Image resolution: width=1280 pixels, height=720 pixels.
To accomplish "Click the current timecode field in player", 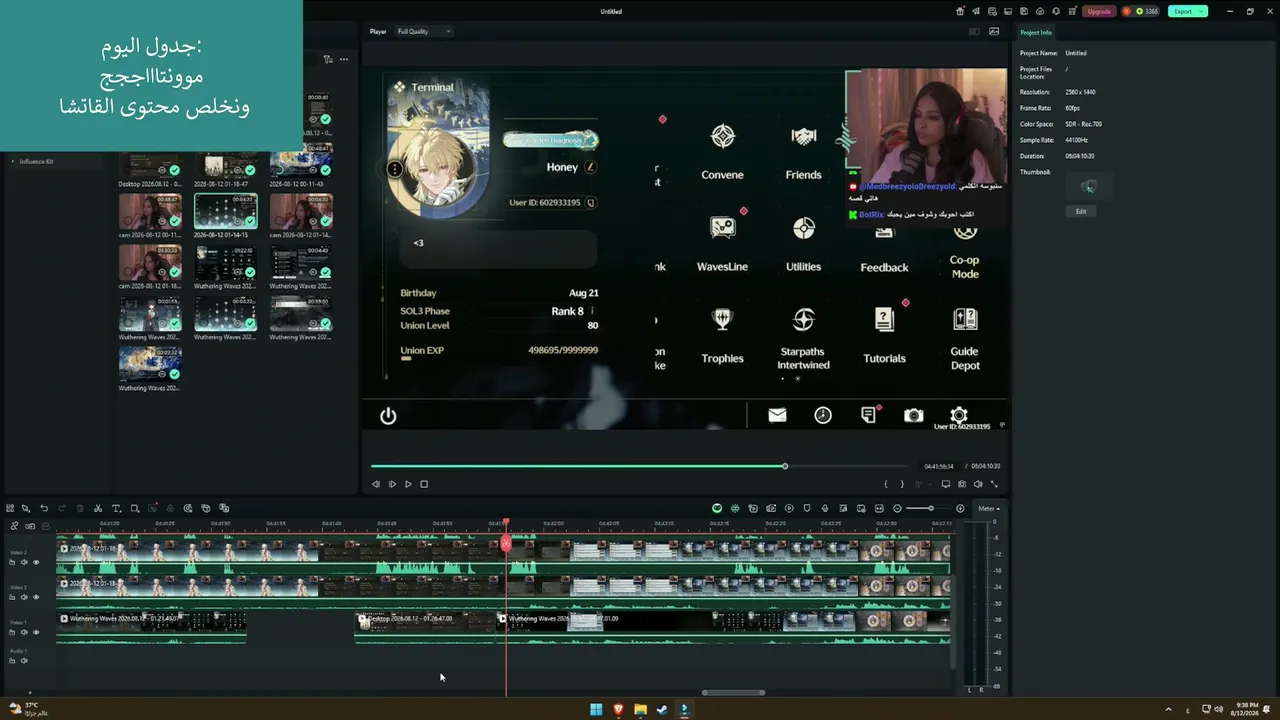I will pos(939,466).
